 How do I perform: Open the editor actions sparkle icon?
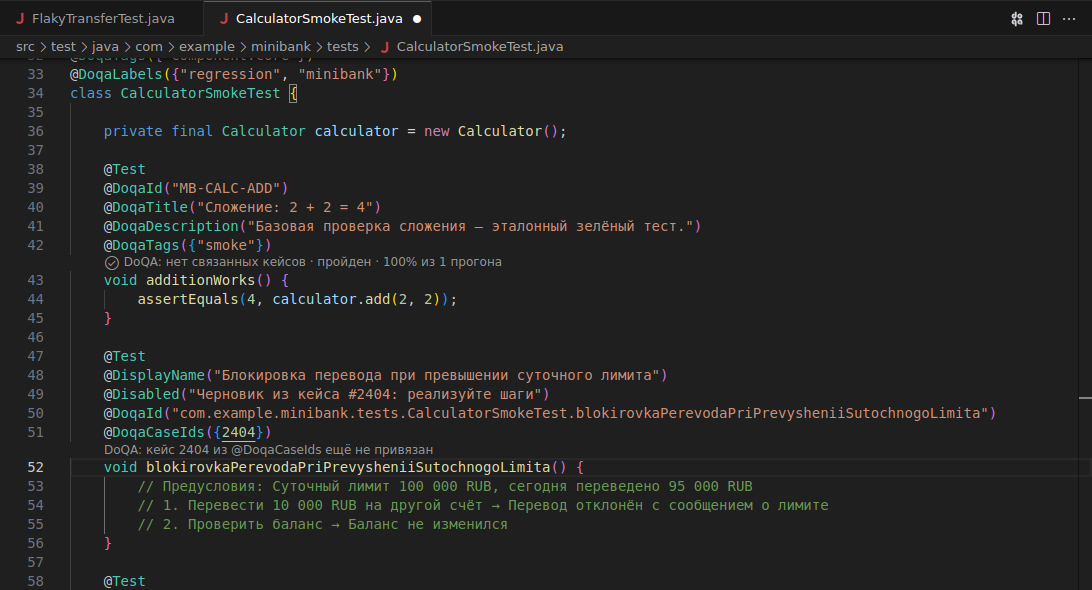(x=1017, y=19)
